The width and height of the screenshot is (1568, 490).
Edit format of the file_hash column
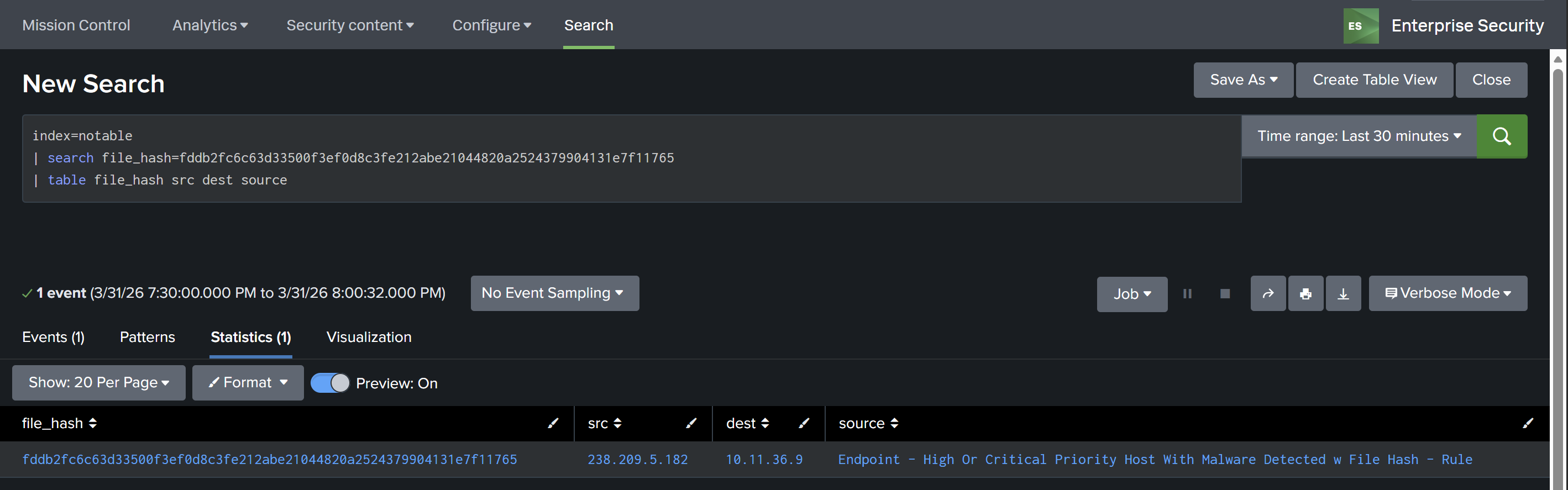click(x=553, y=423)
